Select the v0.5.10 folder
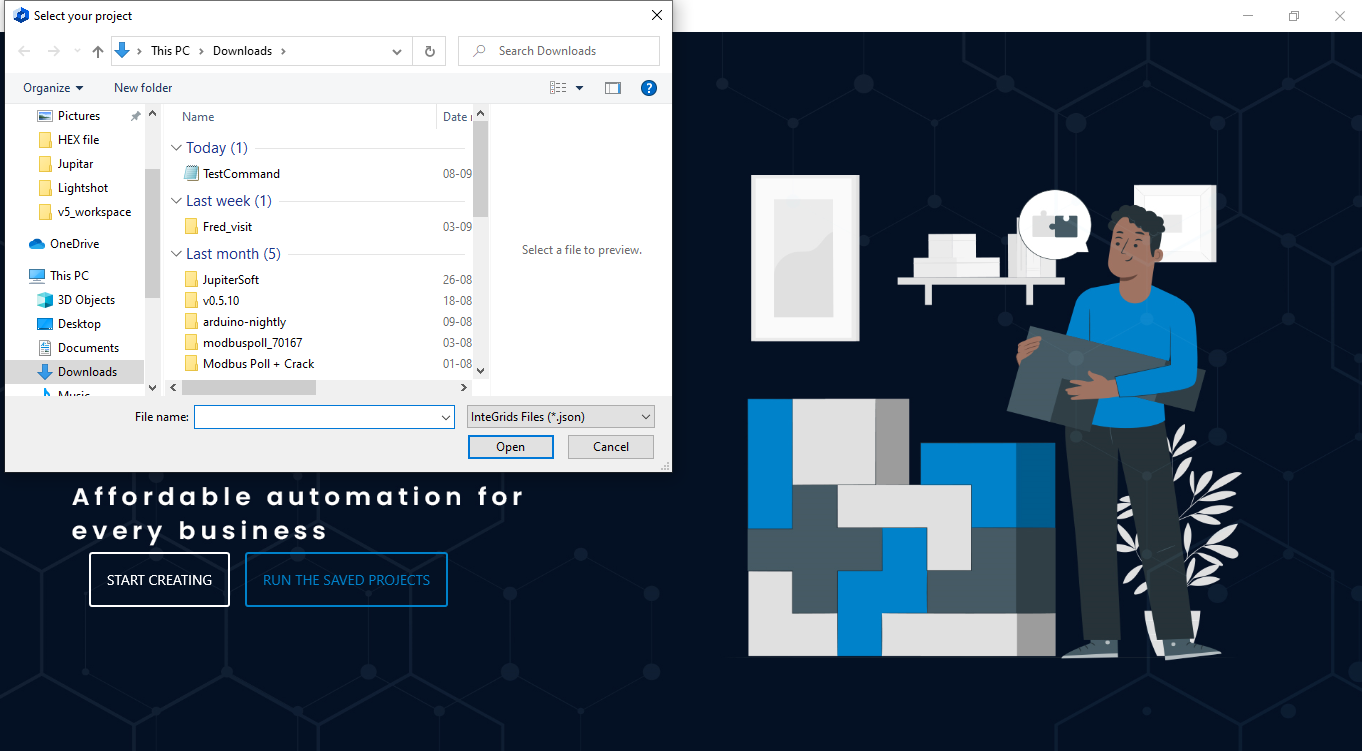This screenshot has width=1362, height=751. 221,301
